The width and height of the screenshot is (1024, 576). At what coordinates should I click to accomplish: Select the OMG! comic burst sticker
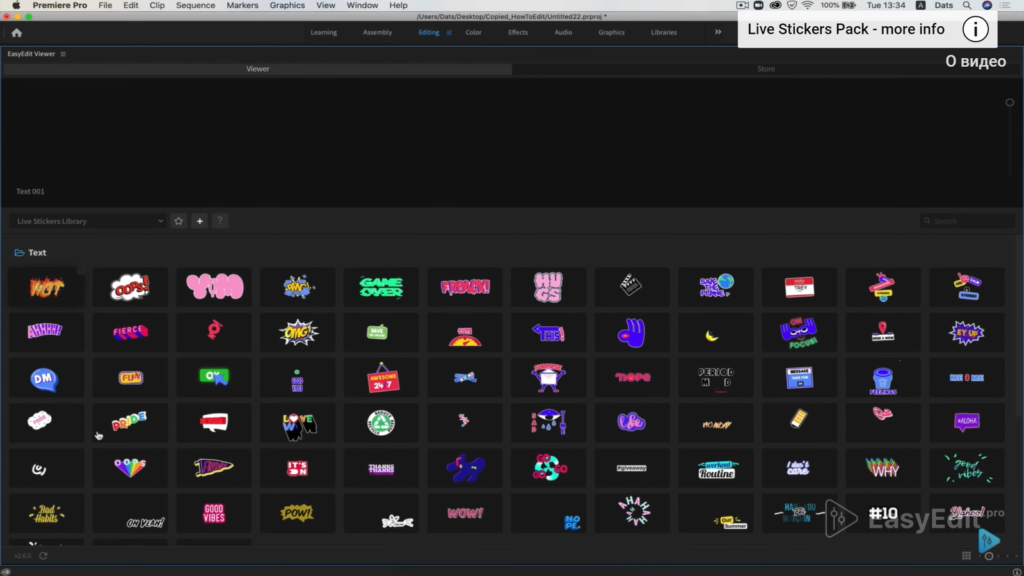pyautogui.click(x=298, y=332)
